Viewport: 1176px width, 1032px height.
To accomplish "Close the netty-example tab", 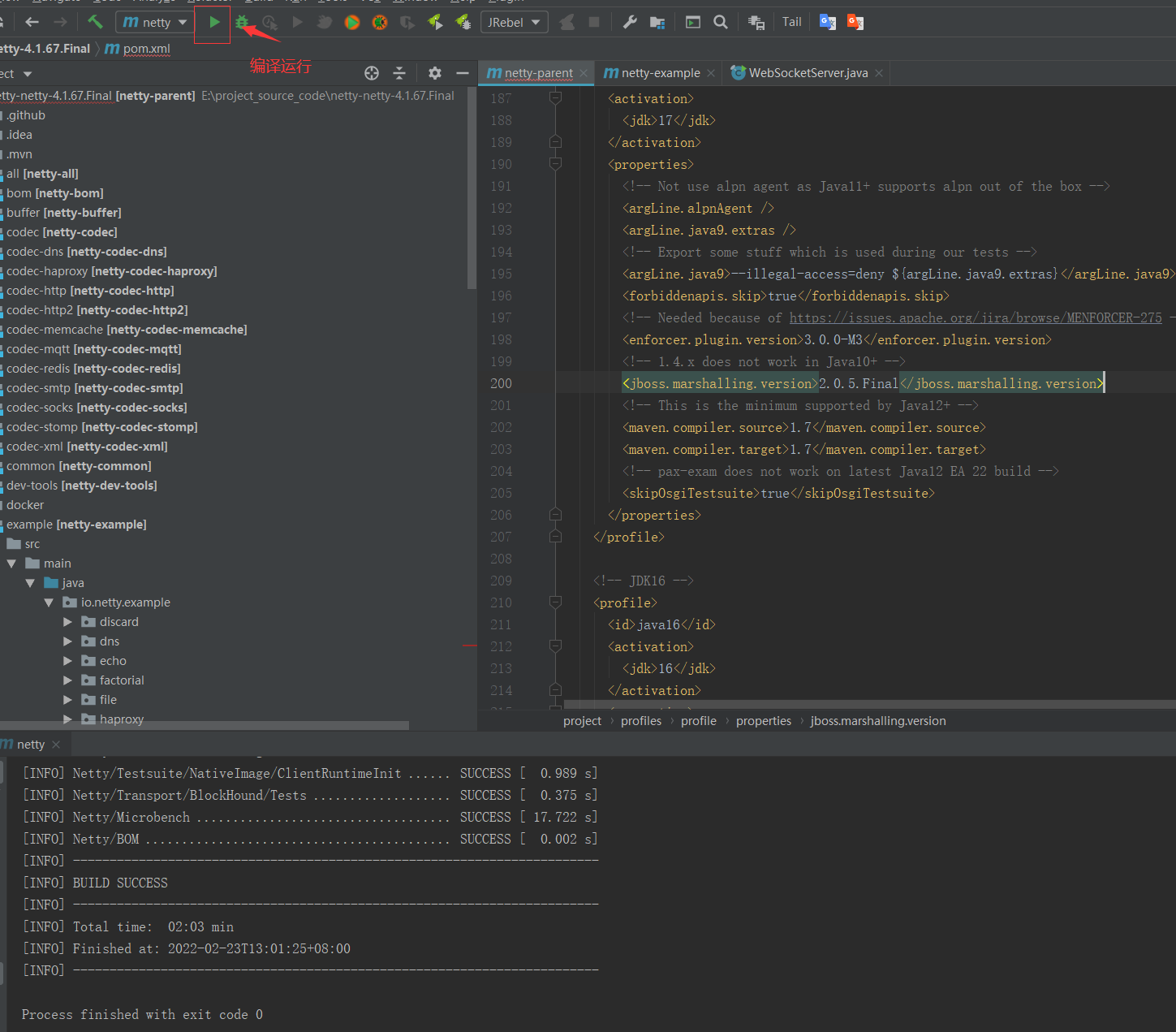I will [711, 73].
